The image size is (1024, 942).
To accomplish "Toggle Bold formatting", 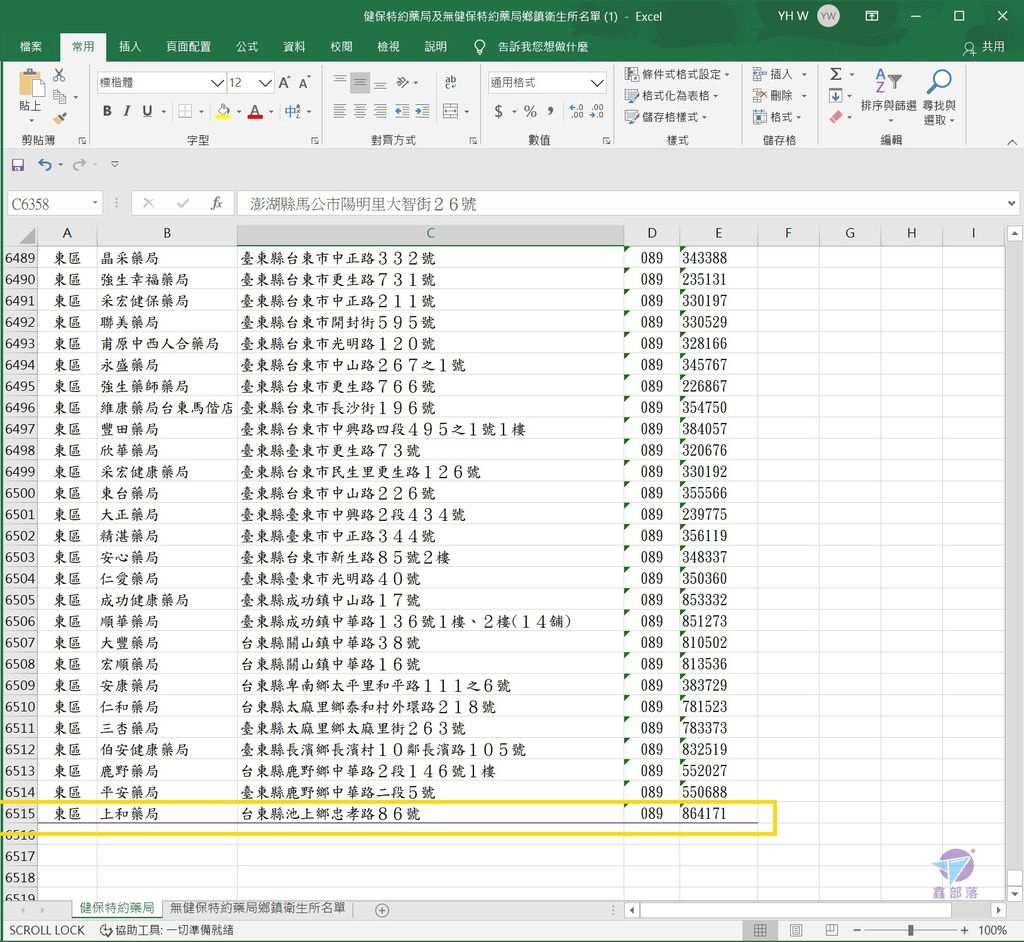I will [x=107, y=111].
